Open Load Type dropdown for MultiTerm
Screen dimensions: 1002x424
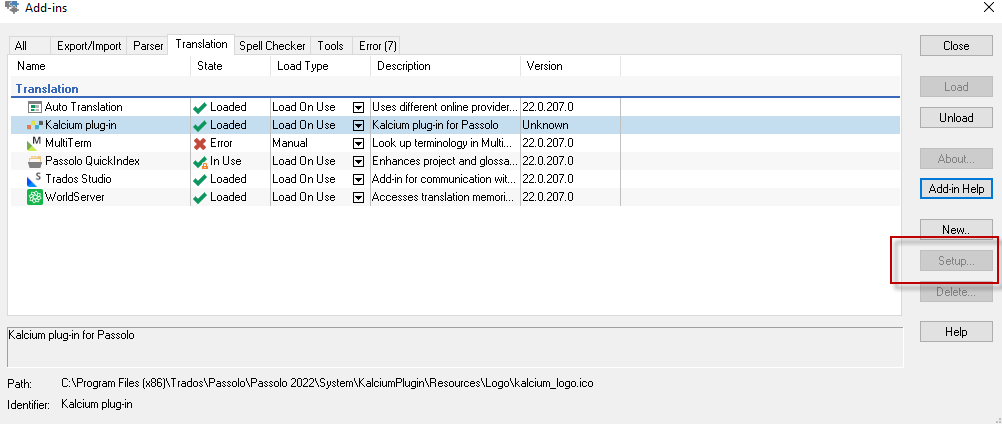(x=358, y=143)
